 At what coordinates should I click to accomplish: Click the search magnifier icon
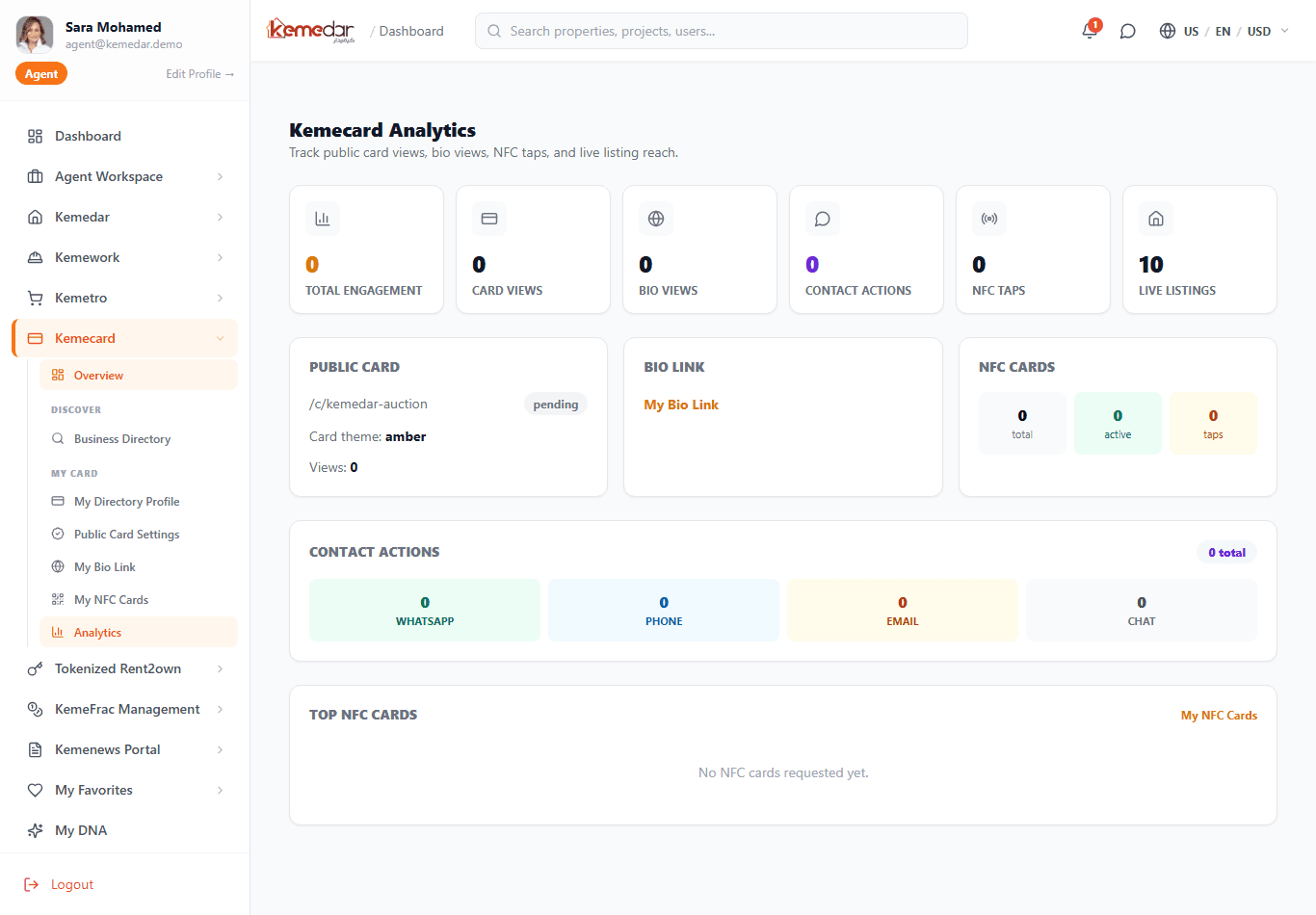coord(494,31)
